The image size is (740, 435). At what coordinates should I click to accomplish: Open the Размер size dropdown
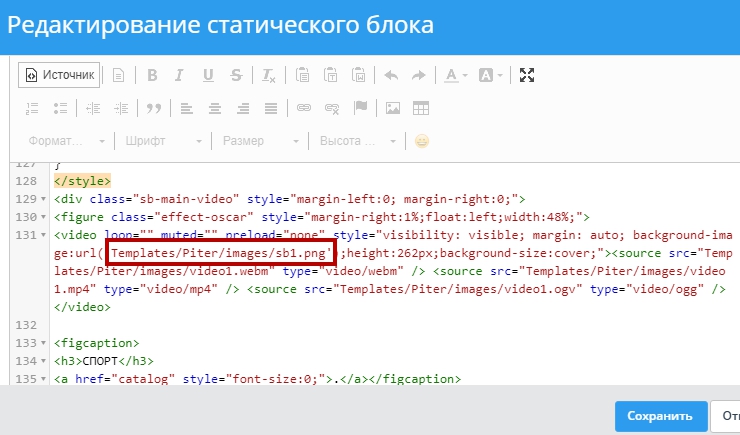coord(260,141)
